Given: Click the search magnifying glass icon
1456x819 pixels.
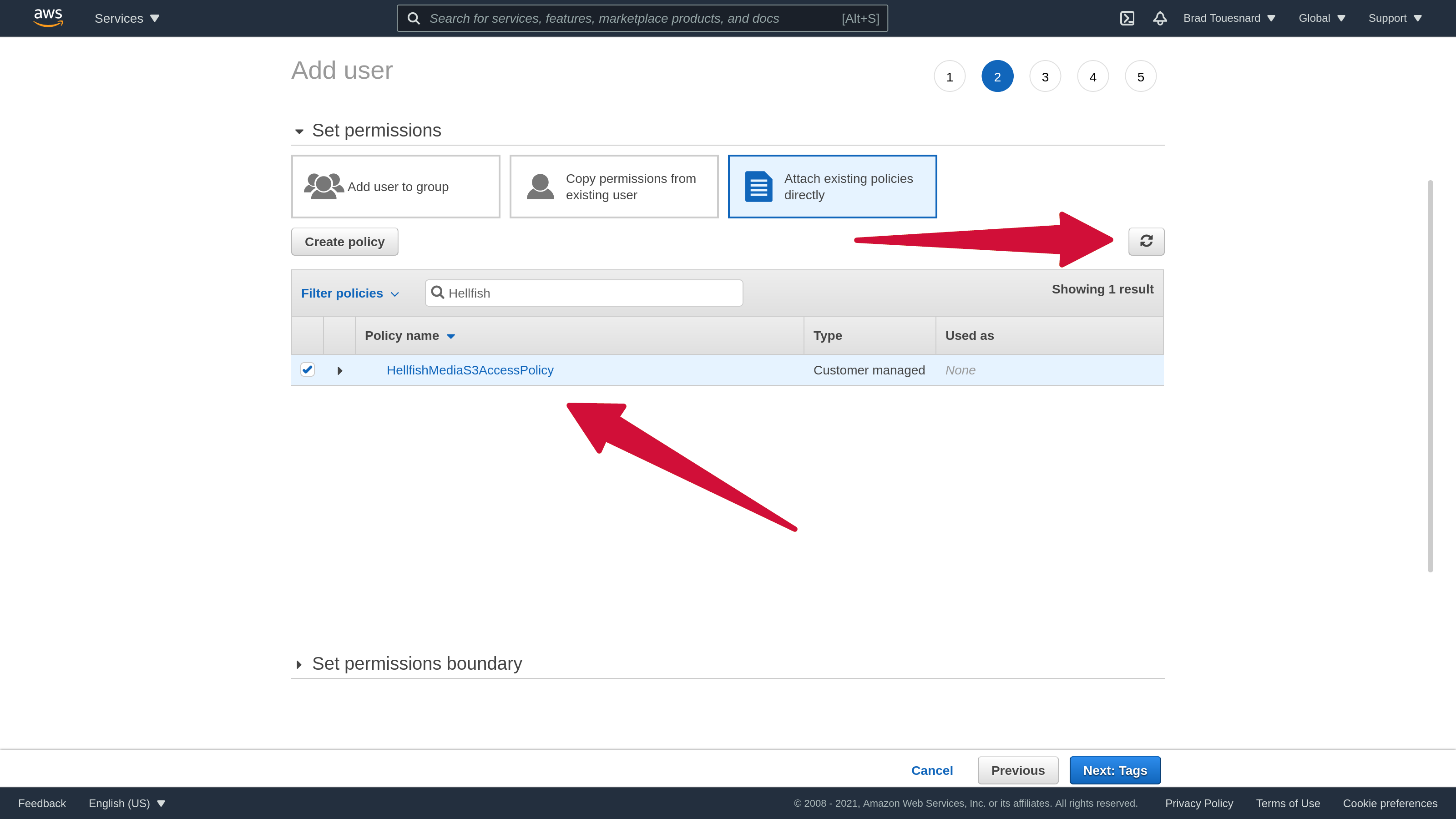Looking at the screenshot, I should tap(438, 292).
